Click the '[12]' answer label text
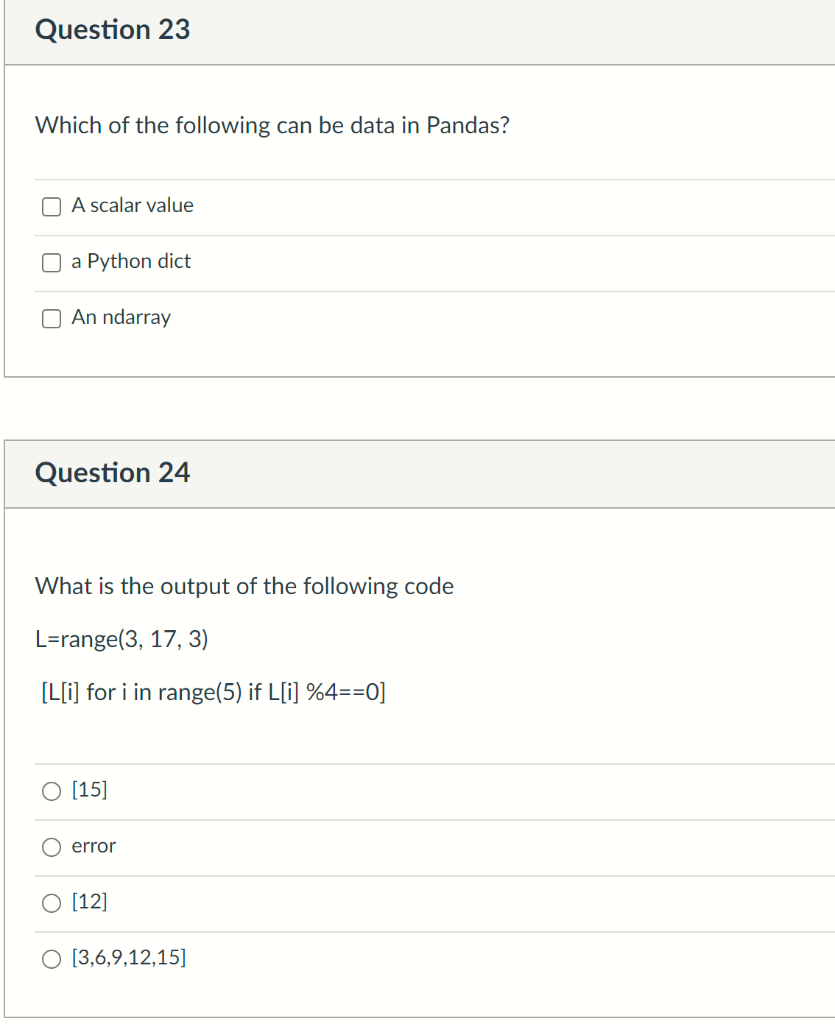 click(89, 901)
